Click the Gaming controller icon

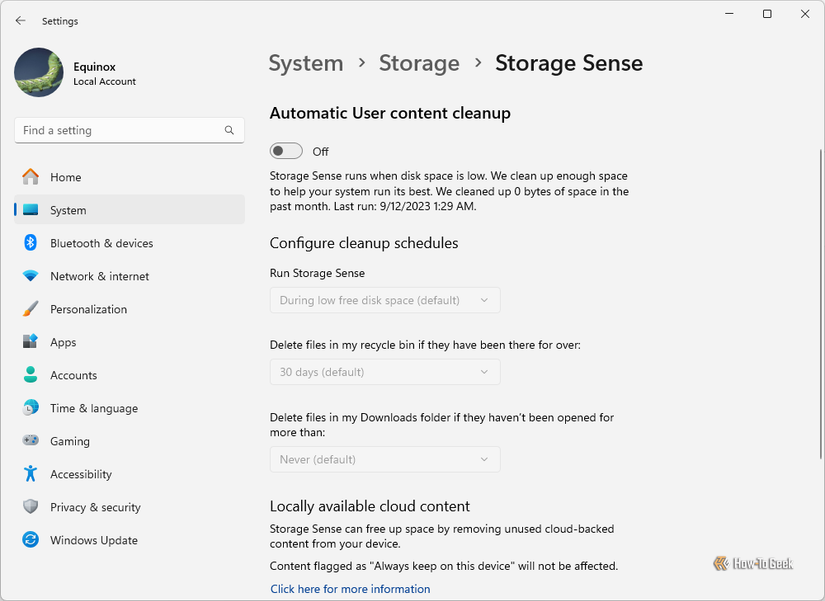(x=31, y=441)
